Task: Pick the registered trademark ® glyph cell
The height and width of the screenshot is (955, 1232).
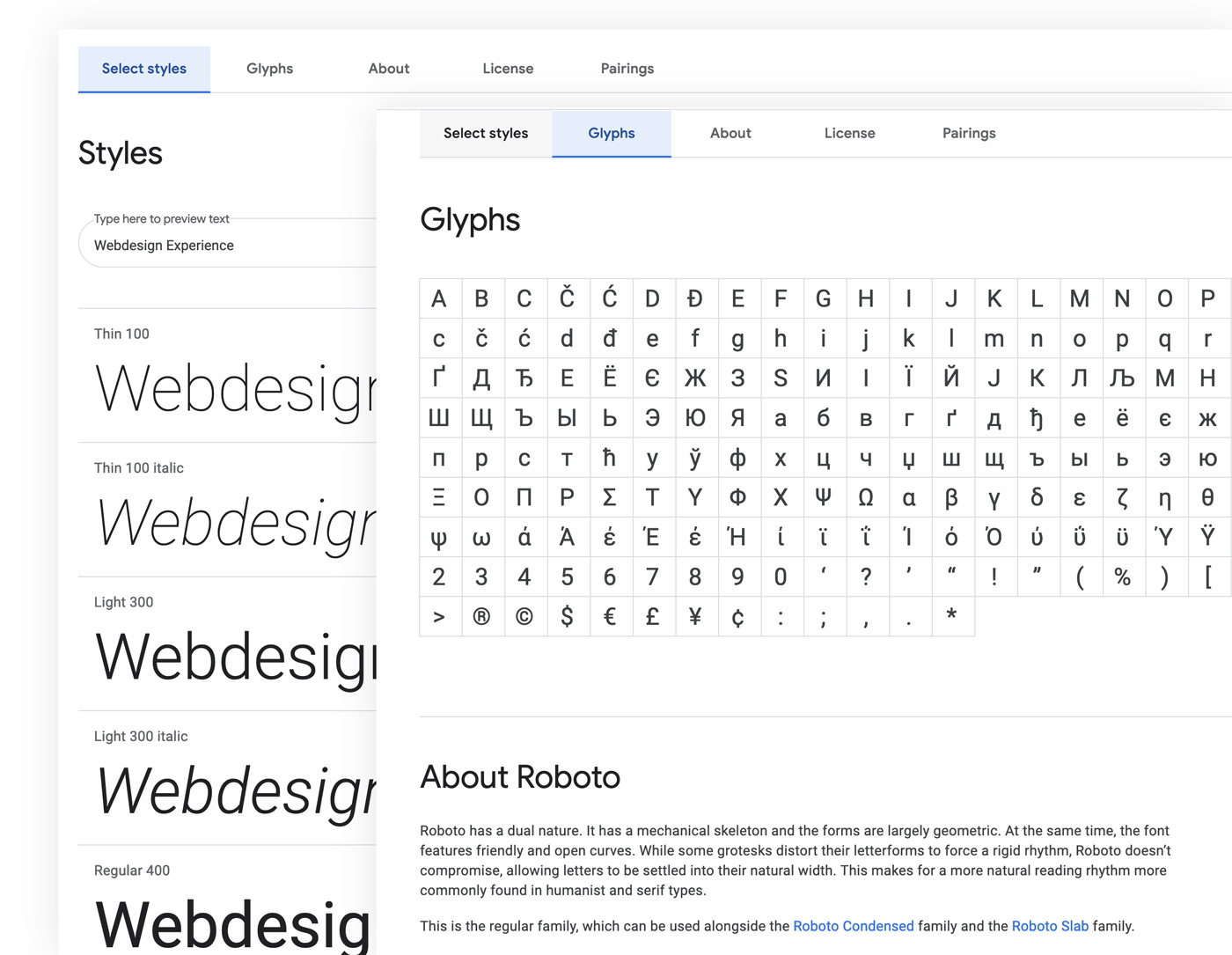Action: point(481,616)
